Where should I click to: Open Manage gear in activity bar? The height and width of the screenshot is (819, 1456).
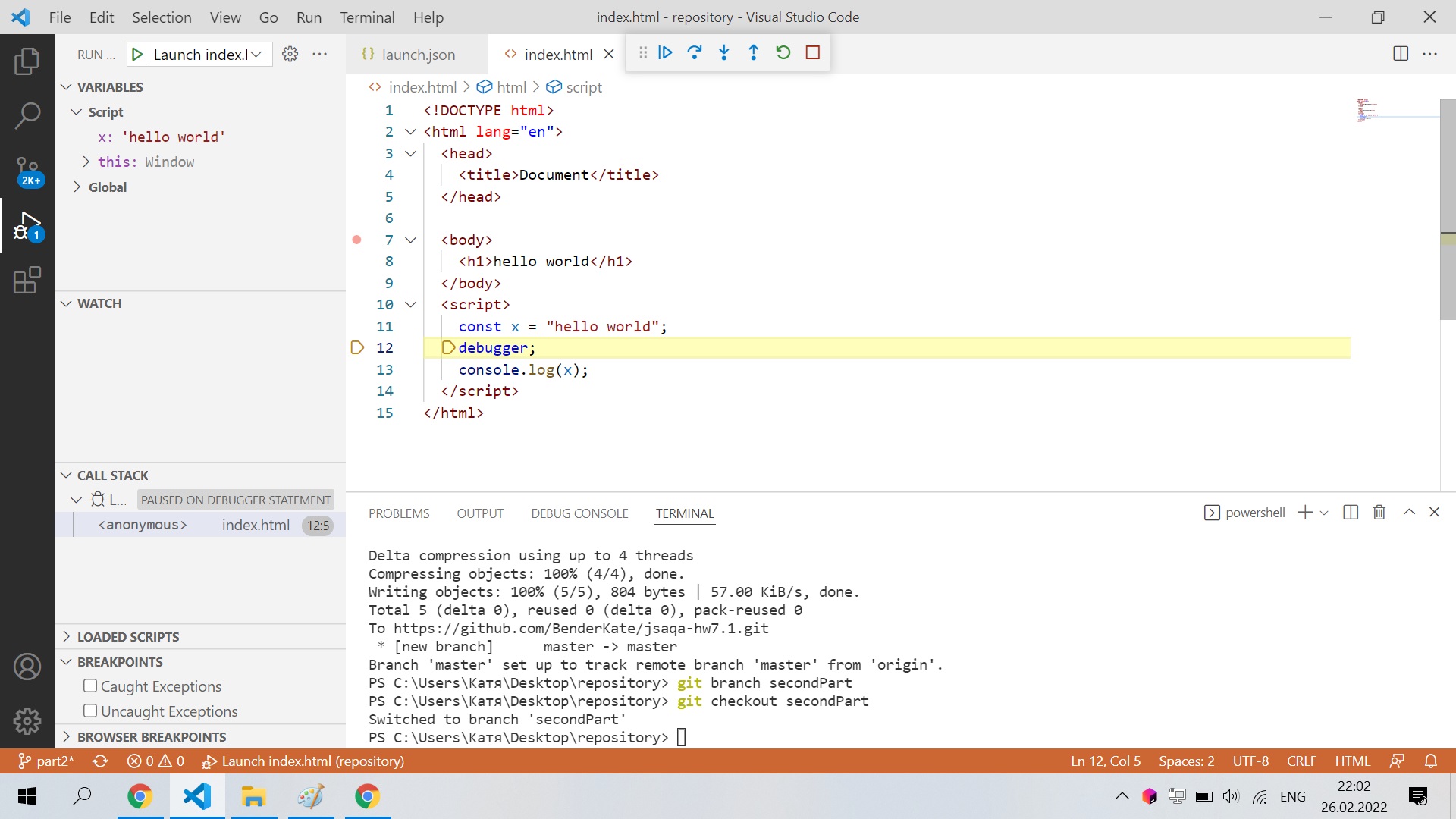27,721
